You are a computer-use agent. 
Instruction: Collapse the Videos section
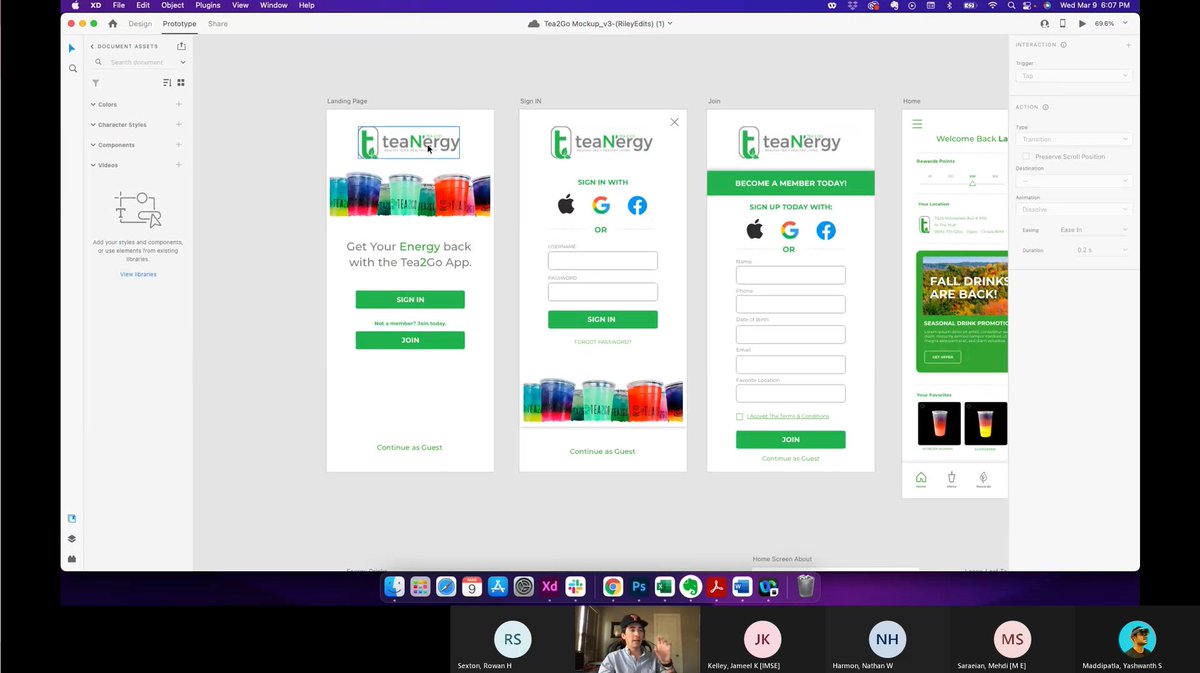click(93, 165)
